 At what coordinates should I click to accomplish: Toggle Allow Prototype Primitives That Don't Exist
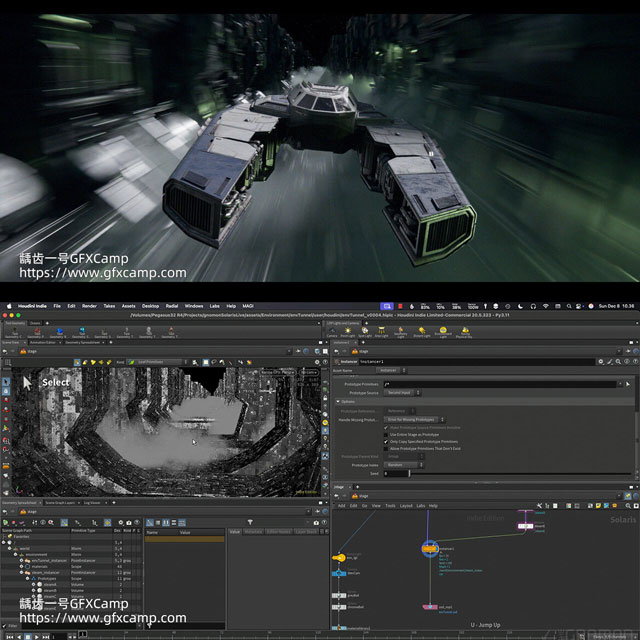point(386,449)
